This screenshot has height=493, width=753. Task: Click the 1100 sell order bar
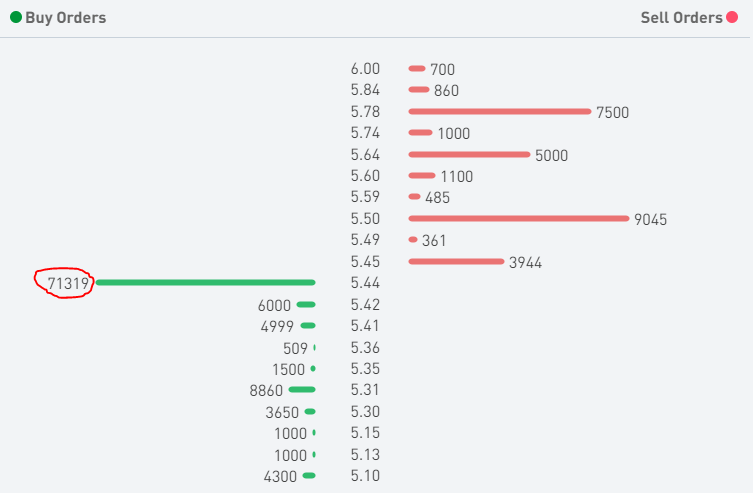[x=422, y=176]
